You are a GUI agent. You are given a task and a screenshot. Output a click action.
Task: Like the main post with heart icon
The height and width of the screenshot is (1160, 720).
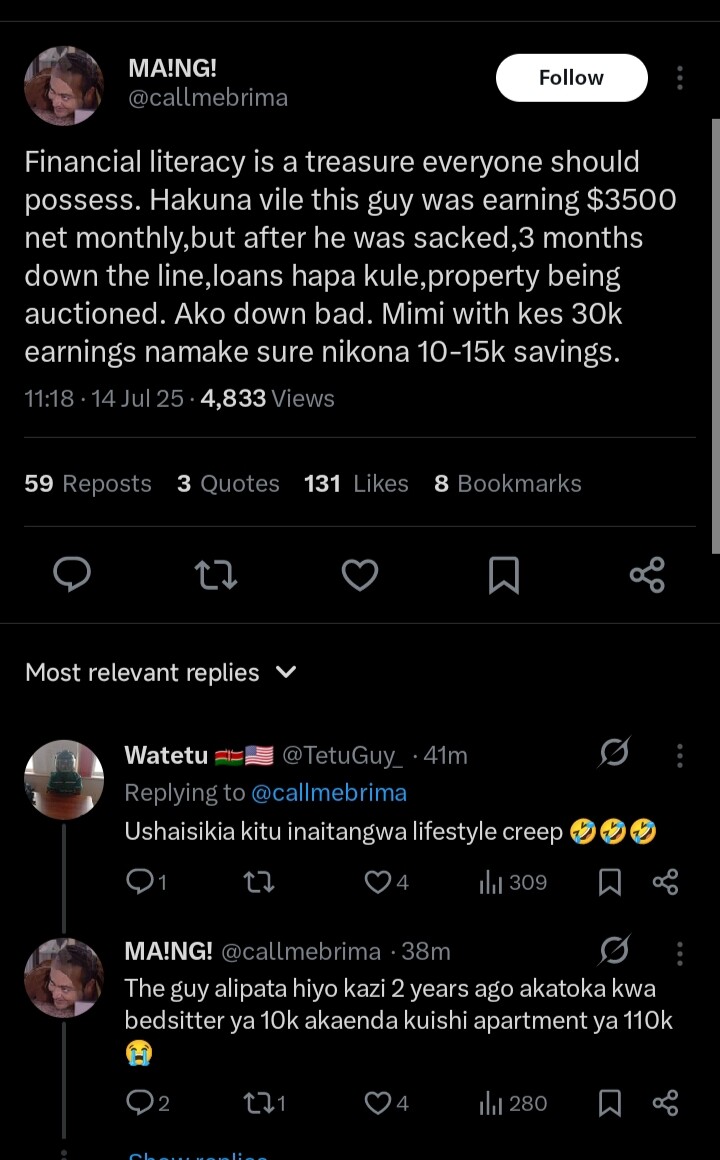(x=360, y=575)
